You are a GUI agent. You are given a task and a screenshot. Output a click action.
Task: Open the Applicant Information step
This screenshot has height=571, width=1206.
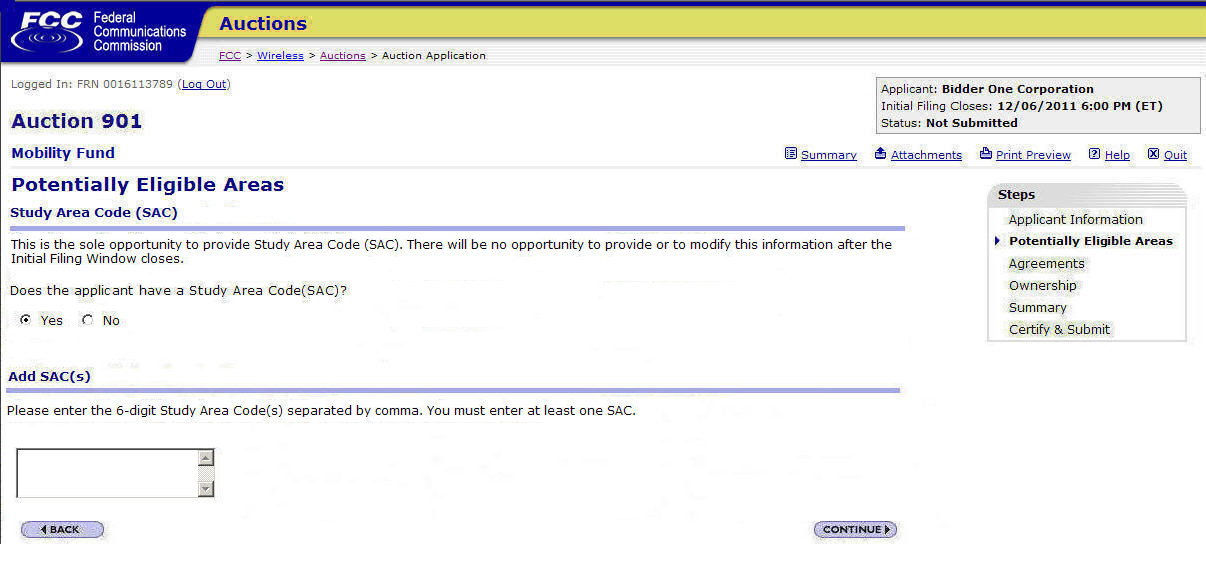[1075, 219]
